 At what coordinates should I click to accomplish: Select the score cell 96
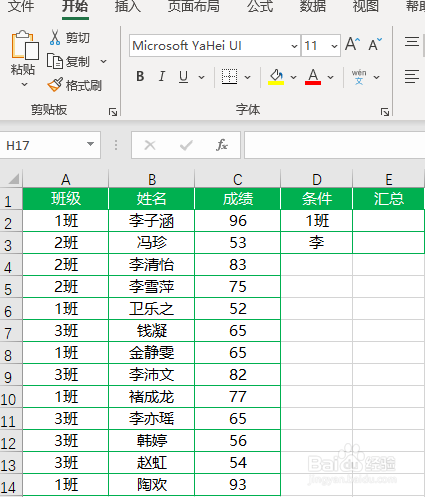(238, 221)
